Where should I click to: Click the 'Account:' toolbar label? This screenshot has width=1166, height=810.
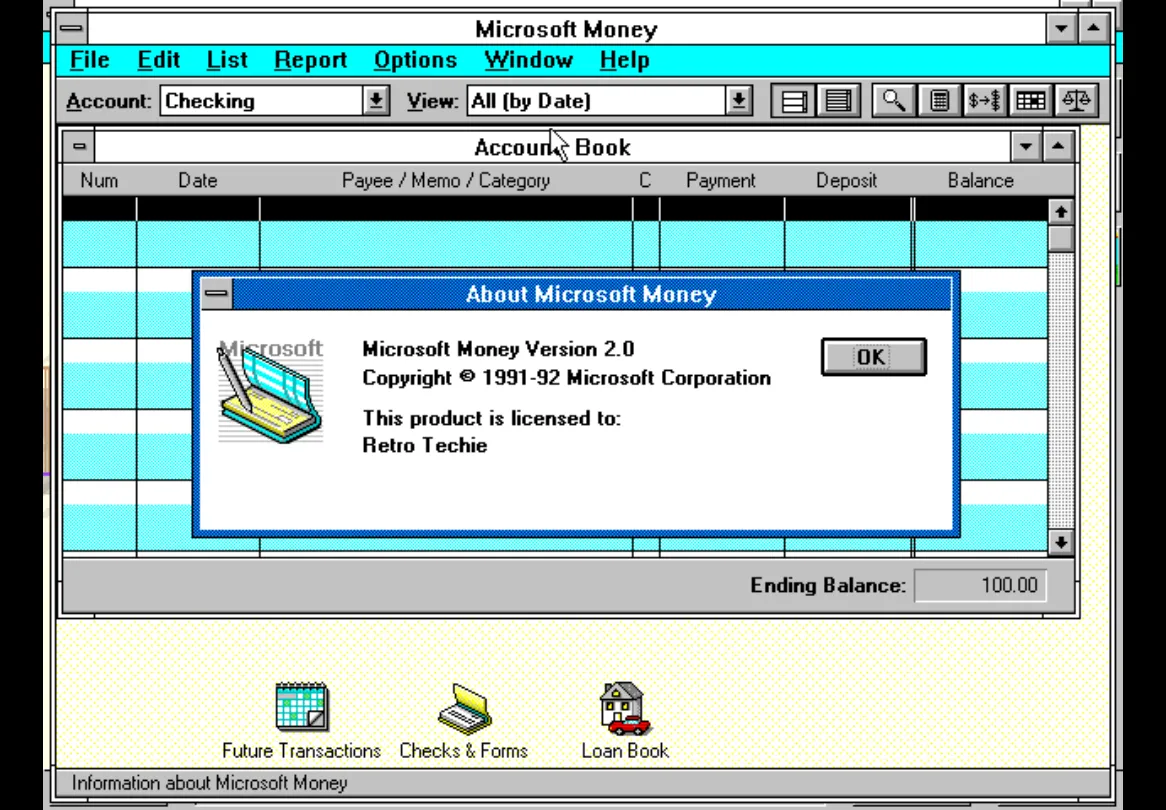pyautogui.click(x=109, y=101)
